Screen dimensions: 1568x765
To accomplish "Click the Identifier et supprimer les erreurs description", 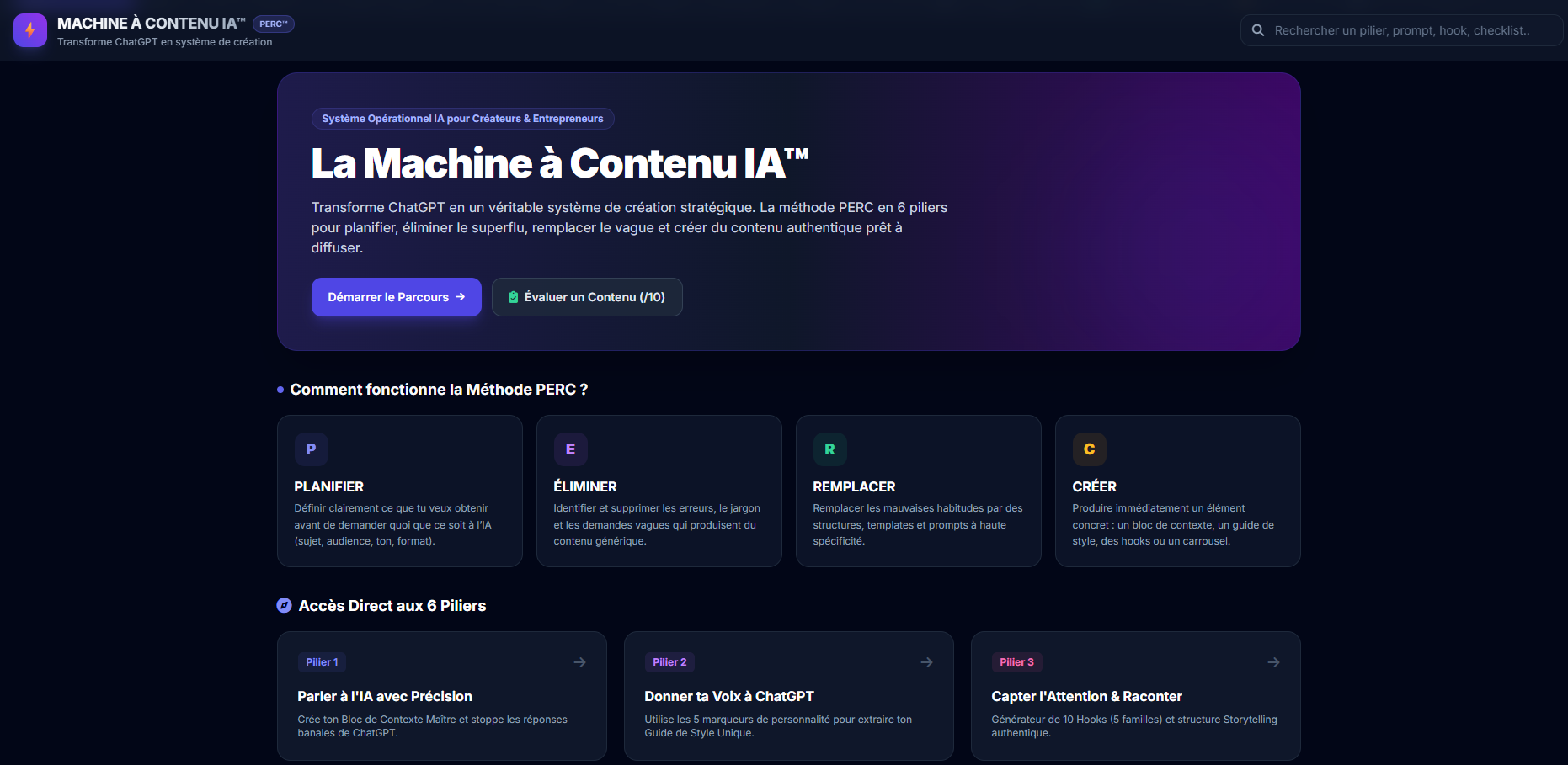I will [657, 524].
